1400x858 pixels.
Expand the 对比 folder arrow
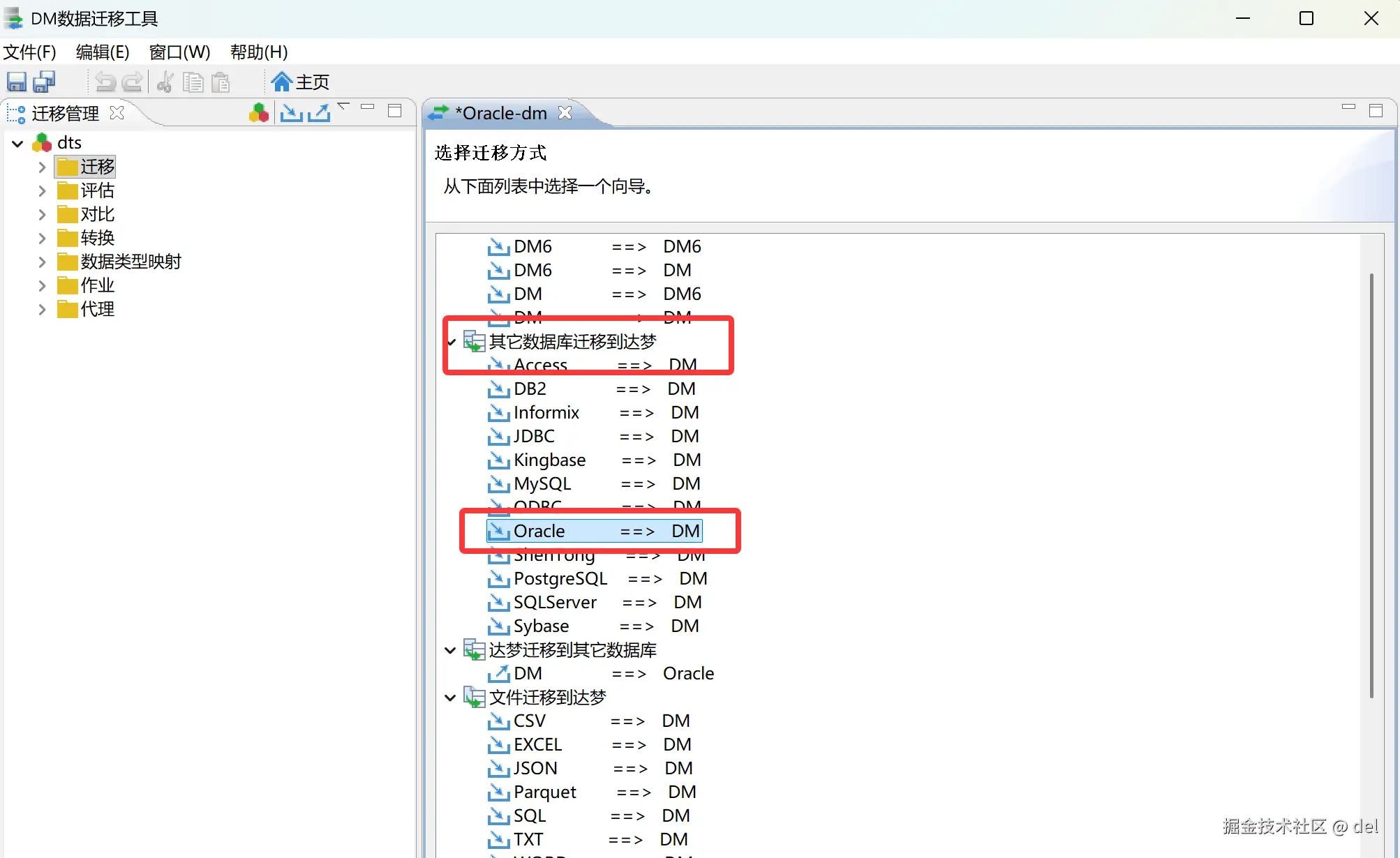click(x=42, y=215)
